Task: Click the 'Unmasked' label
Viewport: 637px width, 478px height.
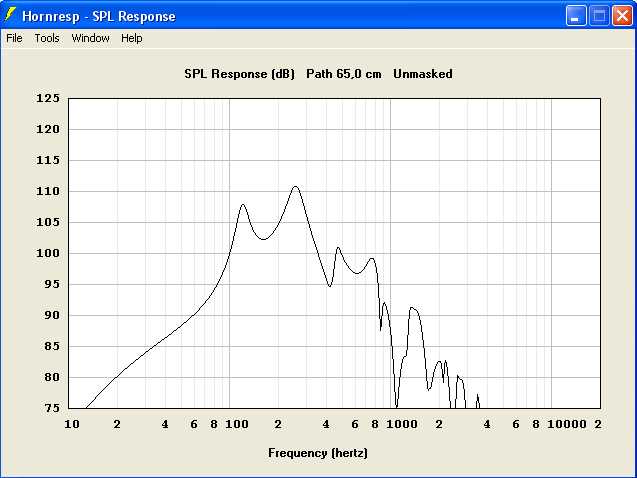Action: pos(423,74)
